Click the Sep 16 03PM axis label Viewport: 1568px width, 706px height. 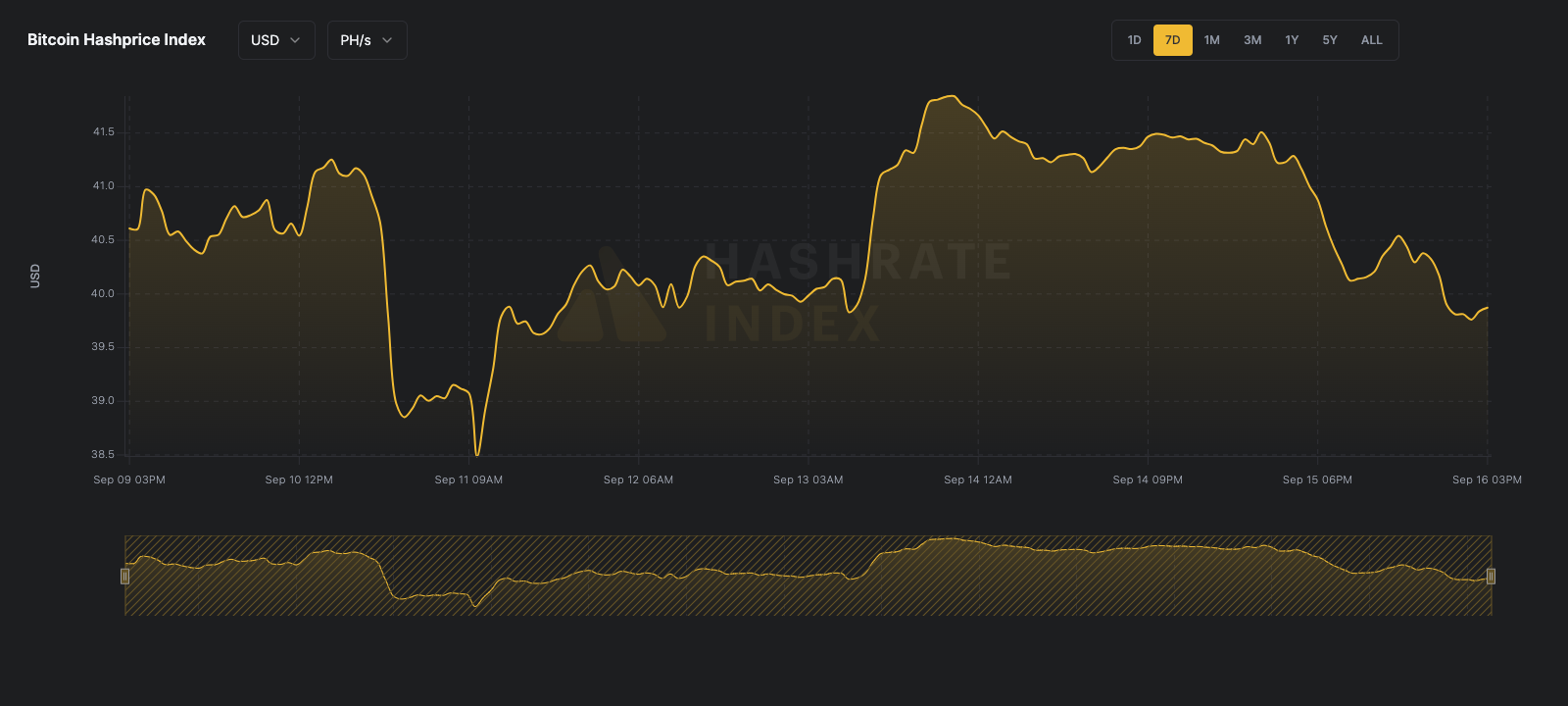pyautogui.click(x=1487, y=479)
